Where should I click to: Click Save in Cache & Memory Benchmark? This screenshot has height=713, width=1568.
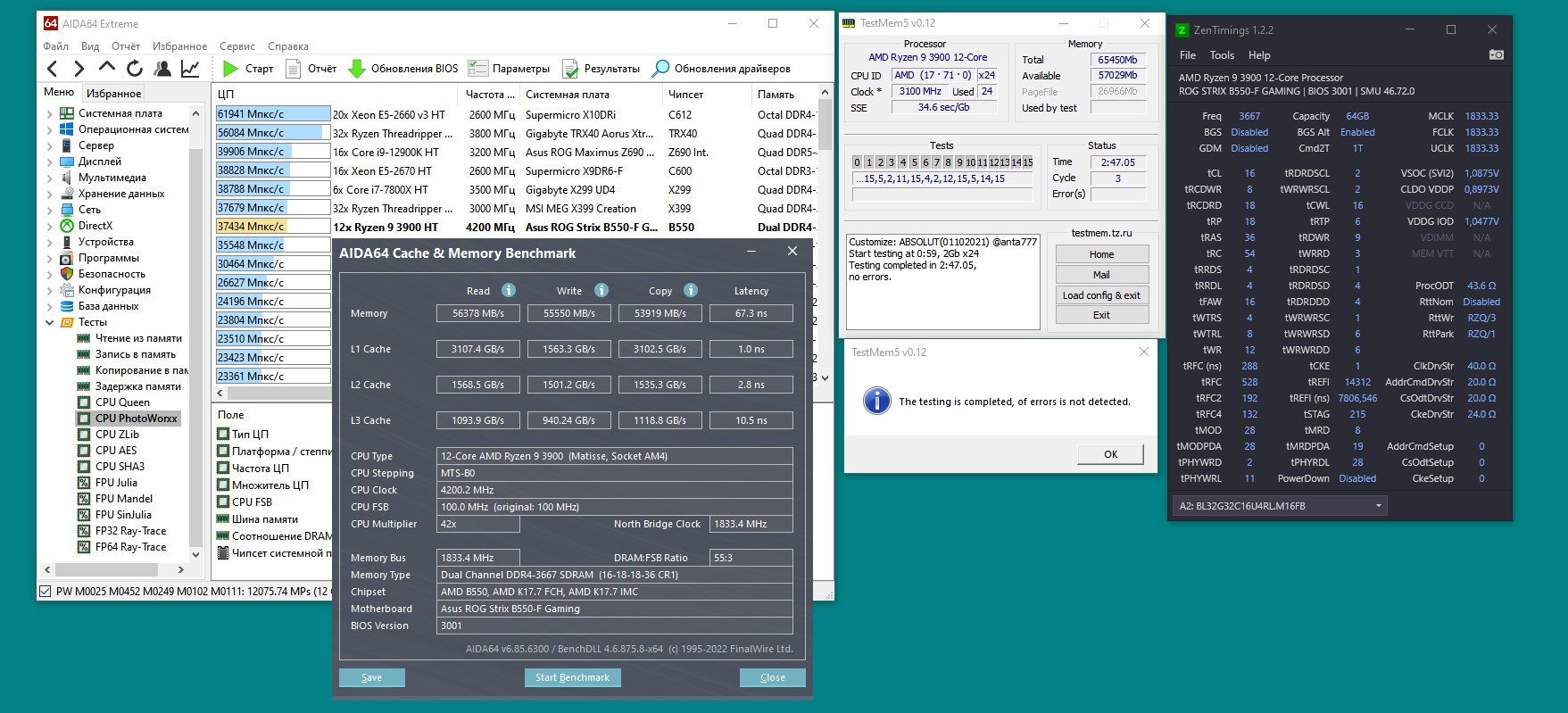point(372,677)
